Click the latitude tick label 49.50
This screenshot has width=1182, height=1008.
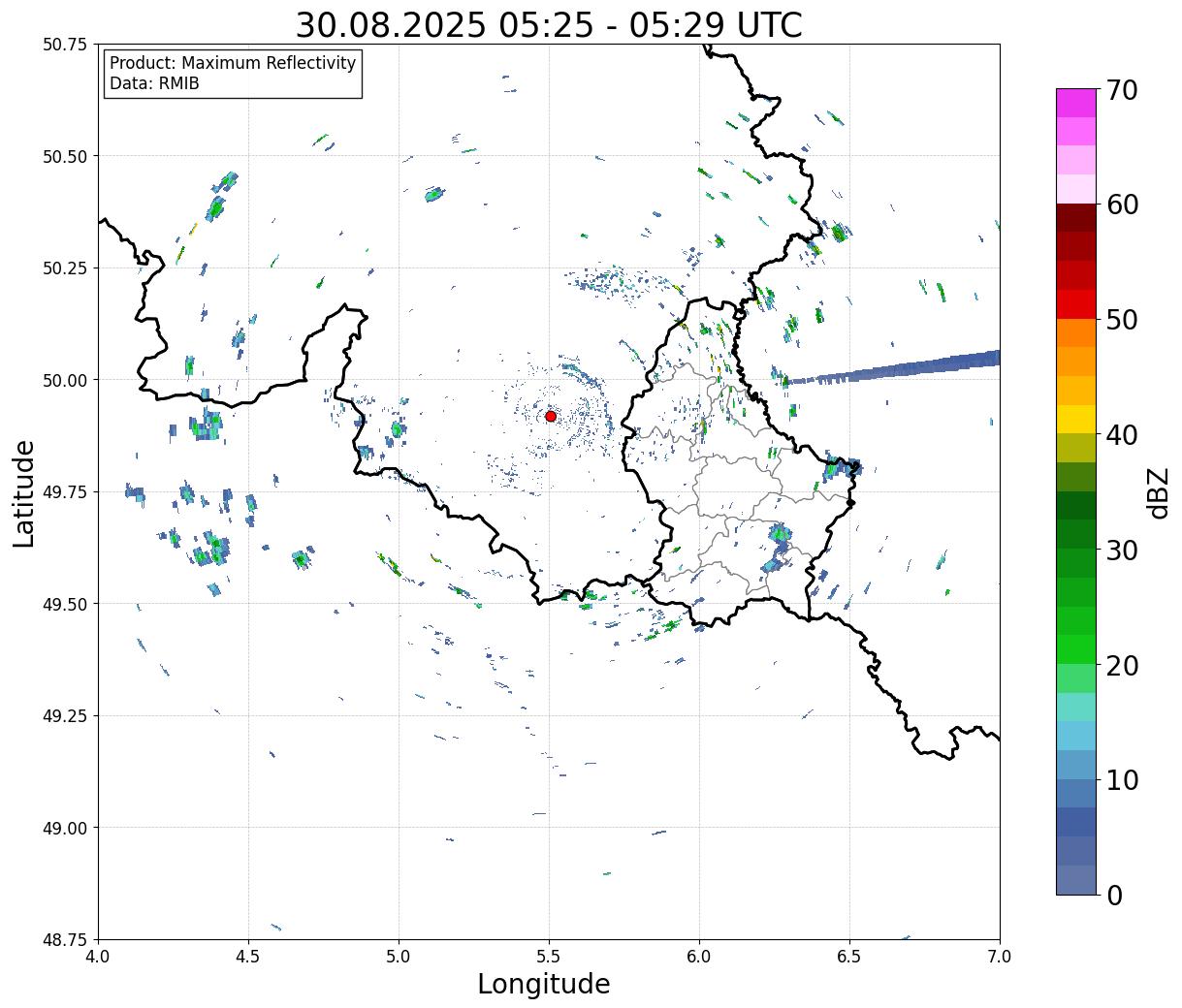pyautogui.click(x=65, y=604)
